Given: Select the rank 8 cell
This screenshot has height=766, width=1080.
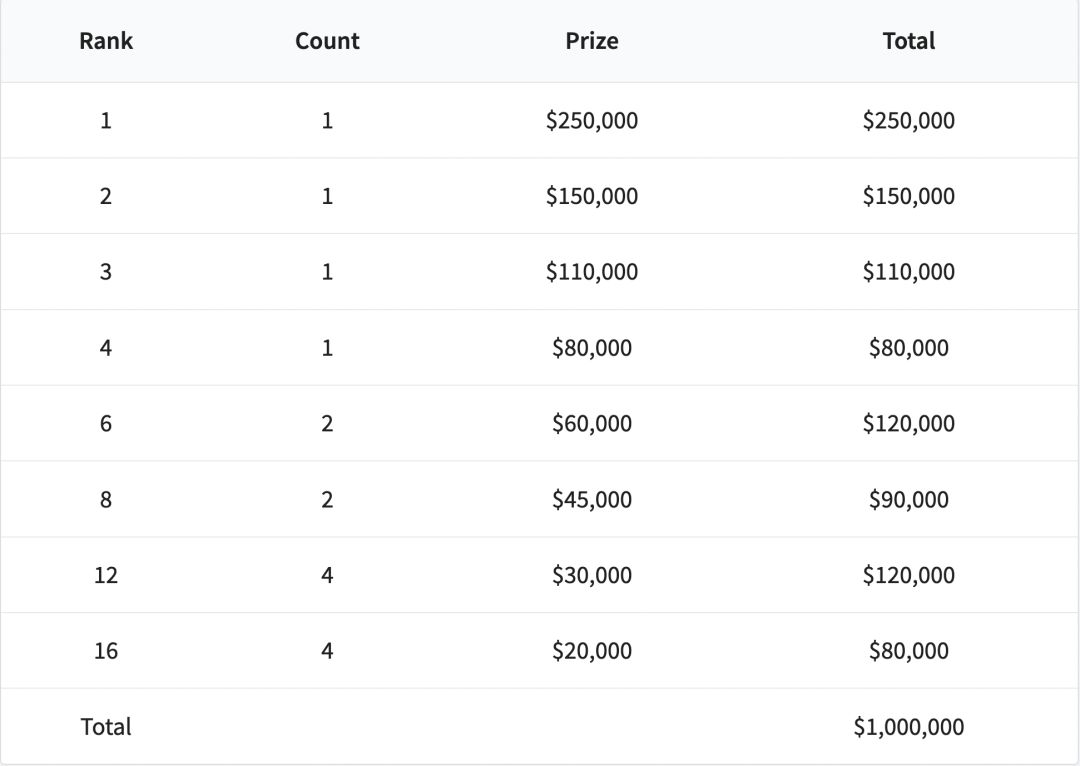Looking at the screenshot, I should 106,499.
